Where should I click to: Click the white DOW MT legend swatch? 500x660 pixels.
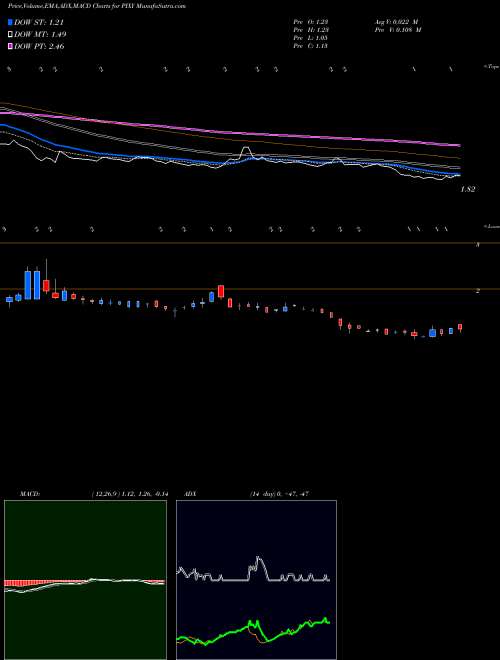(x=11, y=35)
